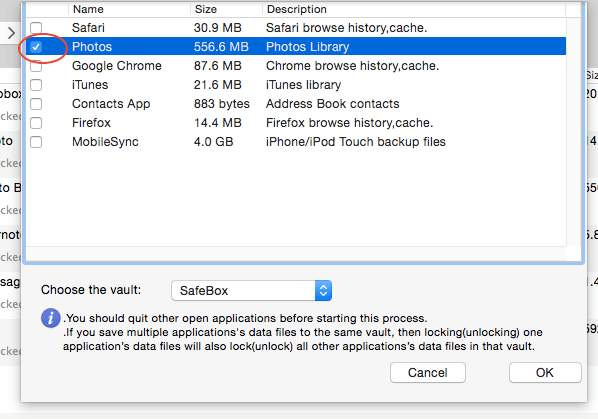The image size is (598, 419).
Task: Enable the Google Chrome checkbox
Action: click(36, 66)
